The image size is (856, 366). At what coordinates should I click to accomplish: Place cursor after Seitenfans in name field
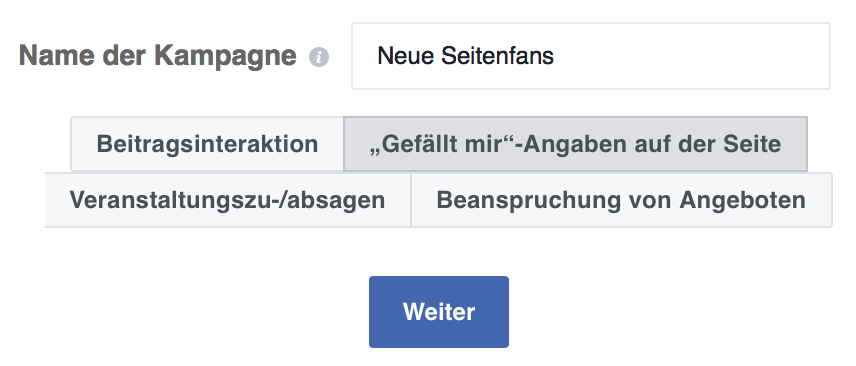pos(556,56)
